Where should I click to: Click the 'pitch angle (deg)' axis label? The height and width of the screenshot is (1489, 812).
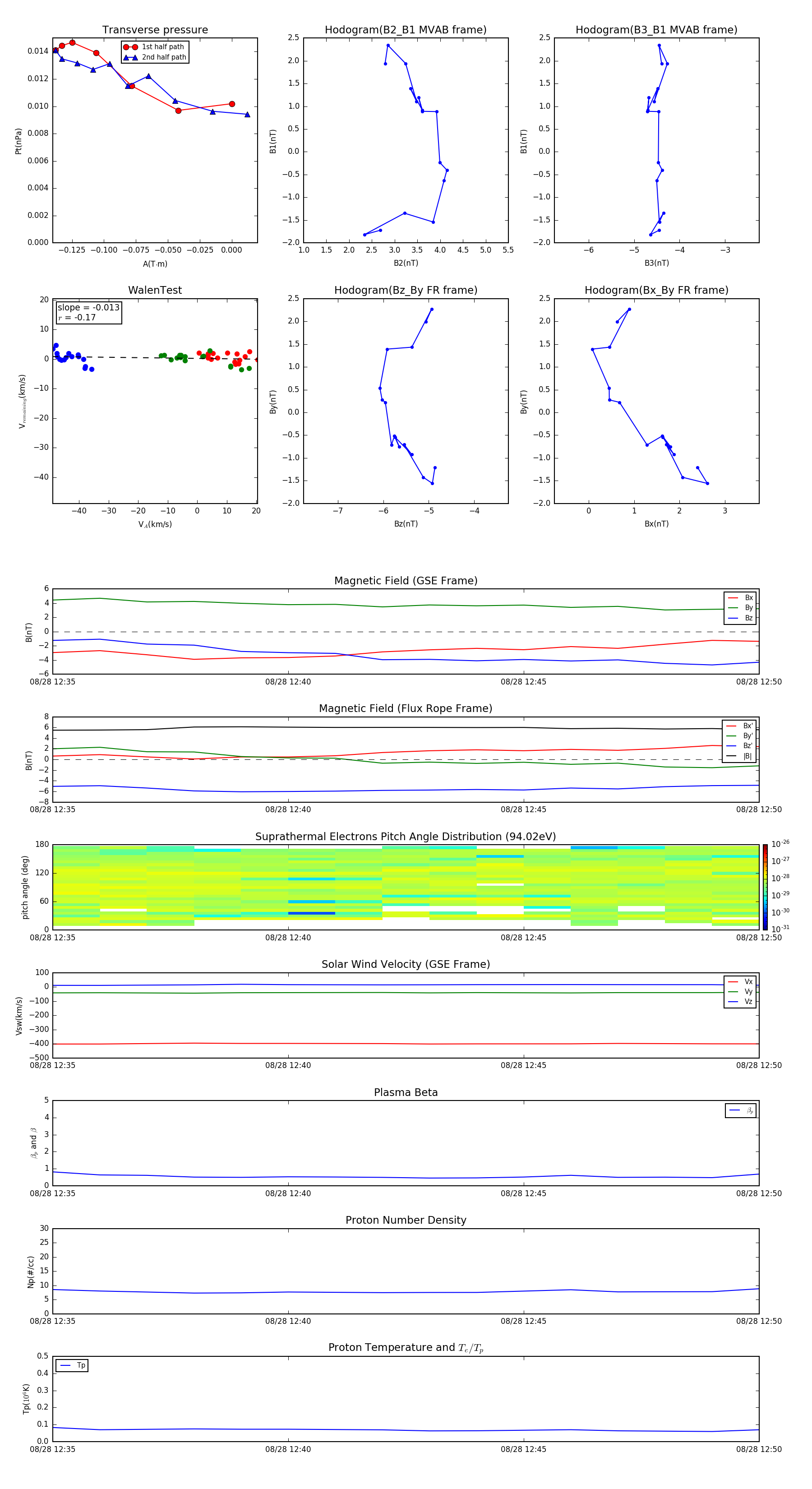(25, 887)
